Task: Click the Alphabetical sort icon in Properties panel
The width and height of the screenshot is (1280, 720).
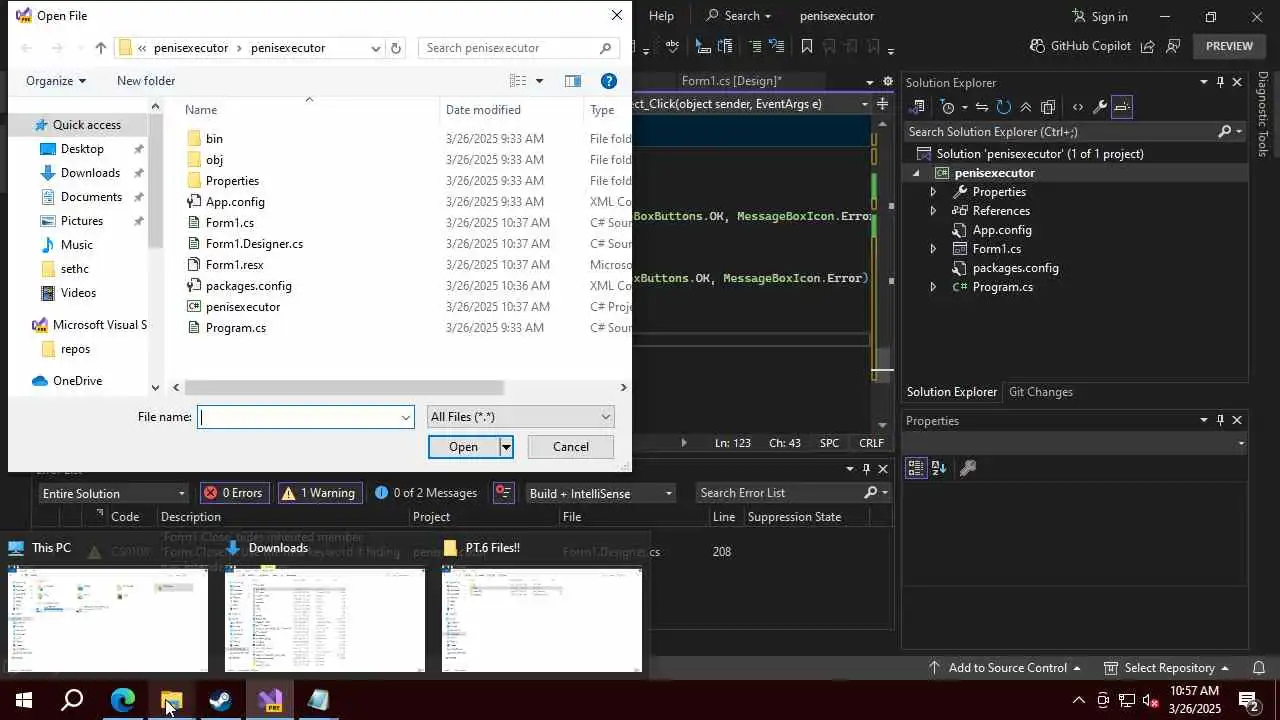Action: (x=939, y=468)
